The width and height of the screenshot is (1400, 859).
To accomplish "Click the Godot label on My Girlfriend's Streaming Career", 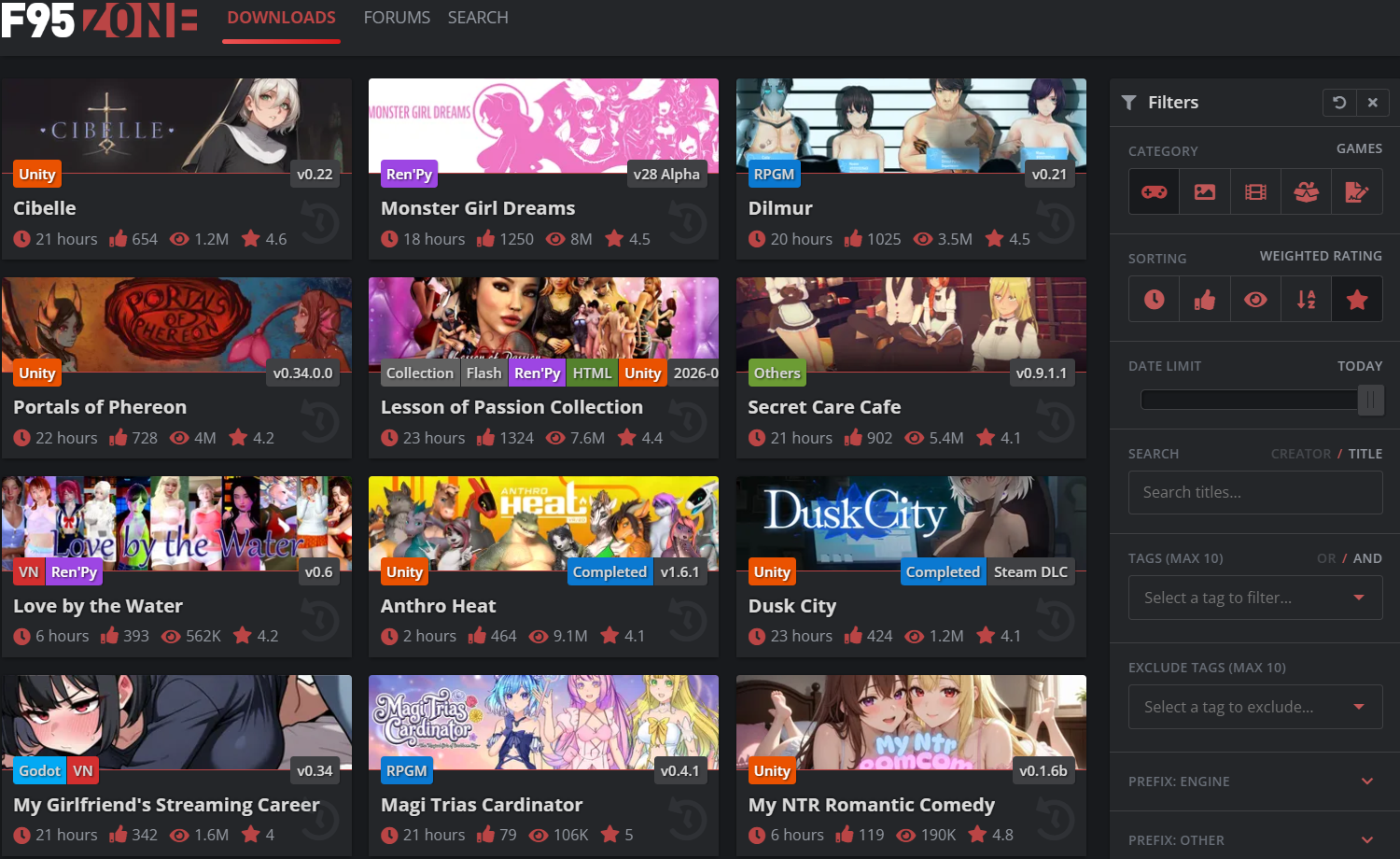I will click(39, 771).
